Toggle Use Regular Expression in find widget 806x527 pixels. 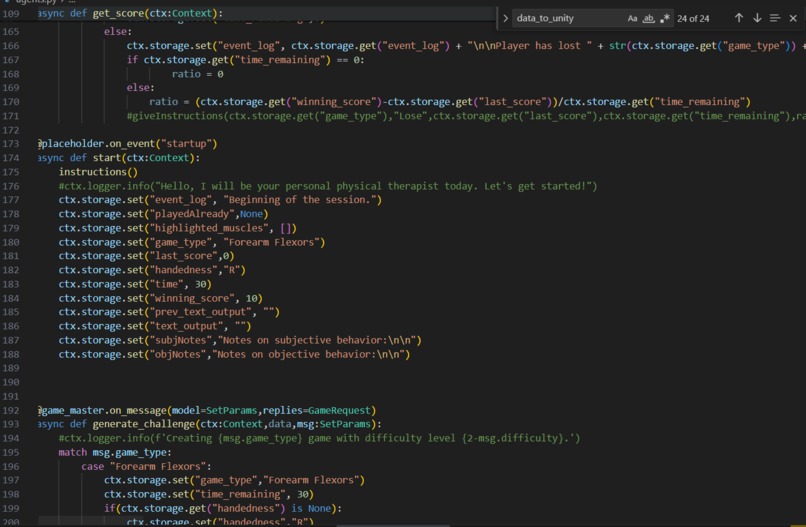[x=665, y=19]
